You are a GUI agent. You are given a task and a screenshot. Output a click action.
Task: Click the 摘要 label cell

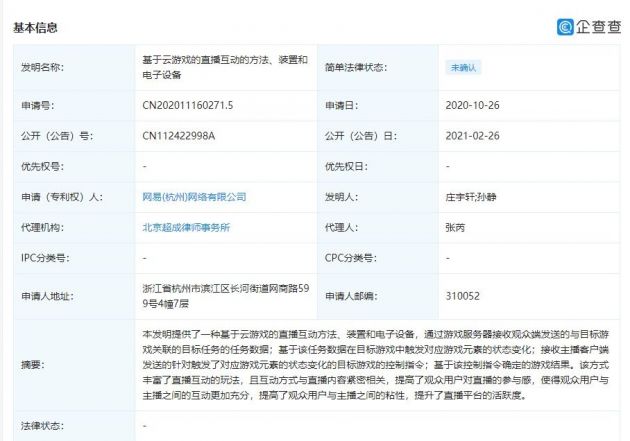(74, 365)
